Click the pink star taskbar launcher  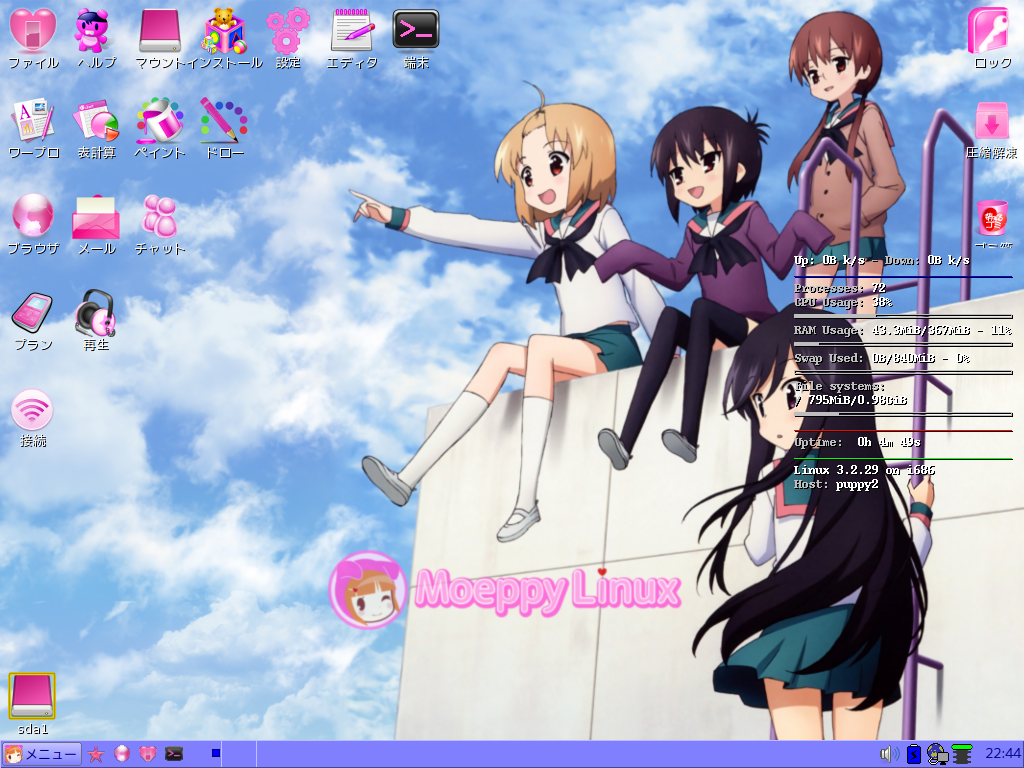pyautogui.click(x=96, y=754)
